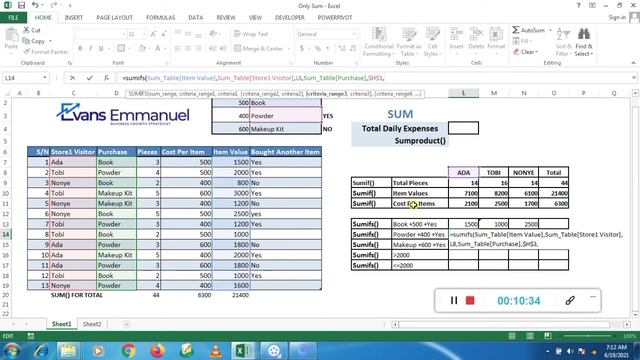Click Fill Color bucket icon
The height and width of the screenshot is (360, 640).
pyautogui.click(x=142, y=48)
